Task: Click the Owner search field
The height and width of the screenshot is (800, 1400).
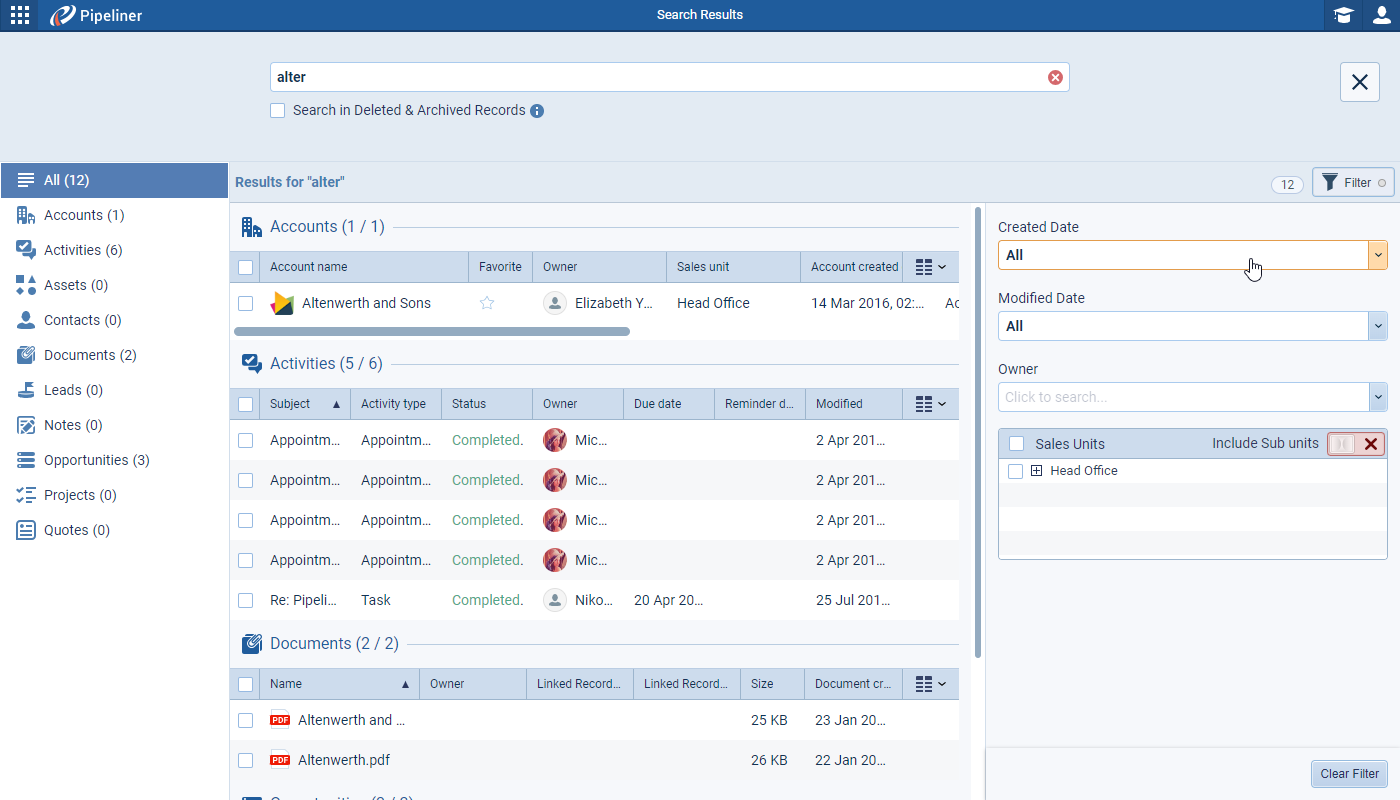Action: (1183, 397)
